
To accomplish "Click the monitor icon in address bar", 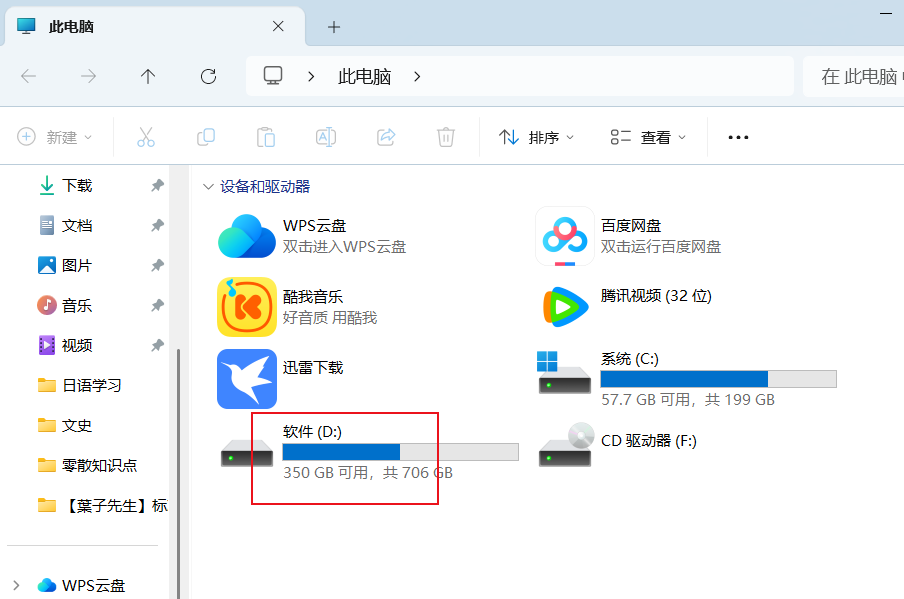I will 273,76.
